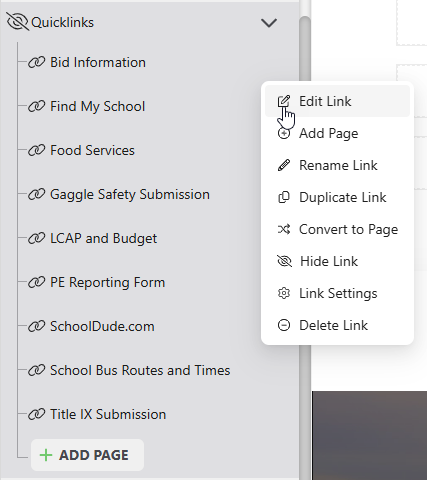427x480 pixels.
Task: Select the Bid Information link item
Action: [98, 62]
